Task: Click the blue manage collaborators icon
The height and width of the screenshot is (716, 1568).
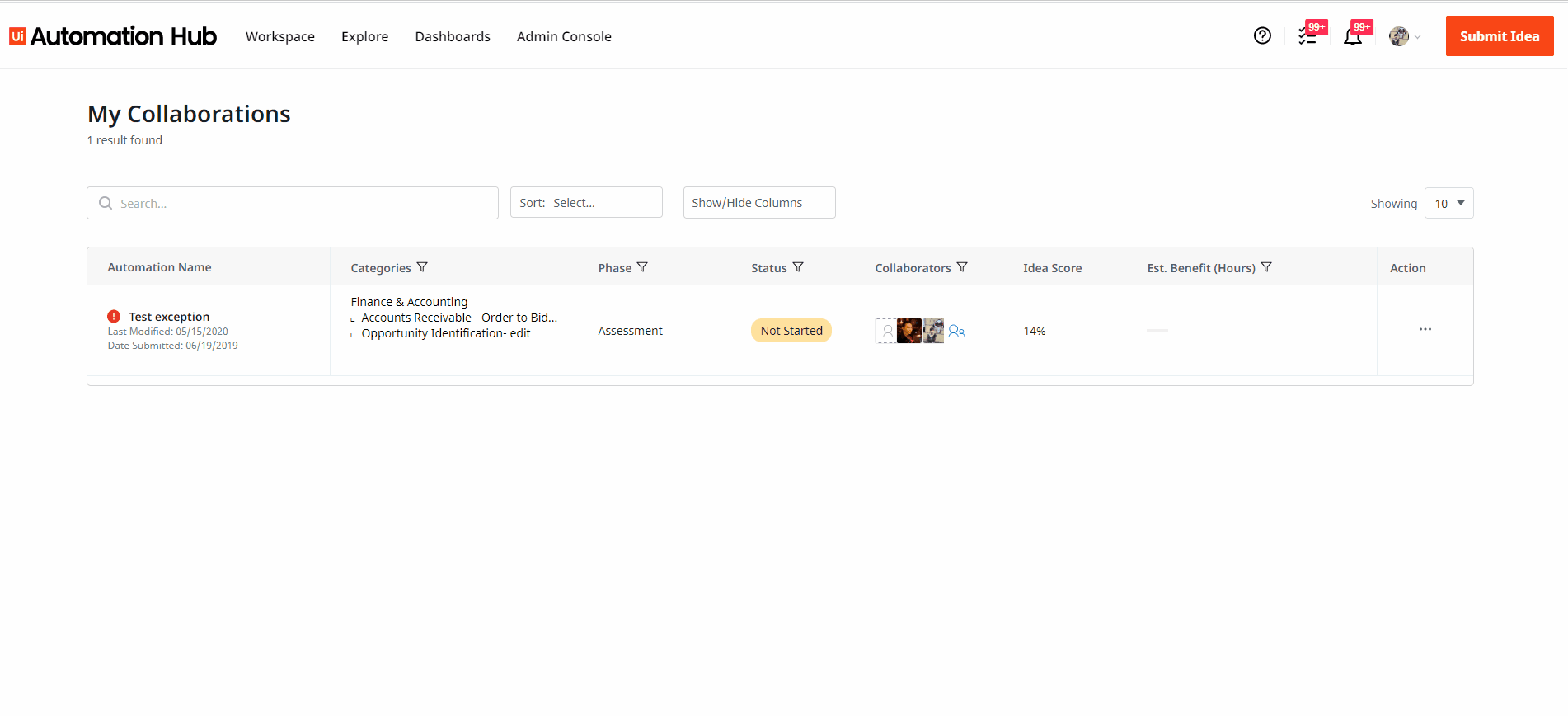Action: (956, 331)
